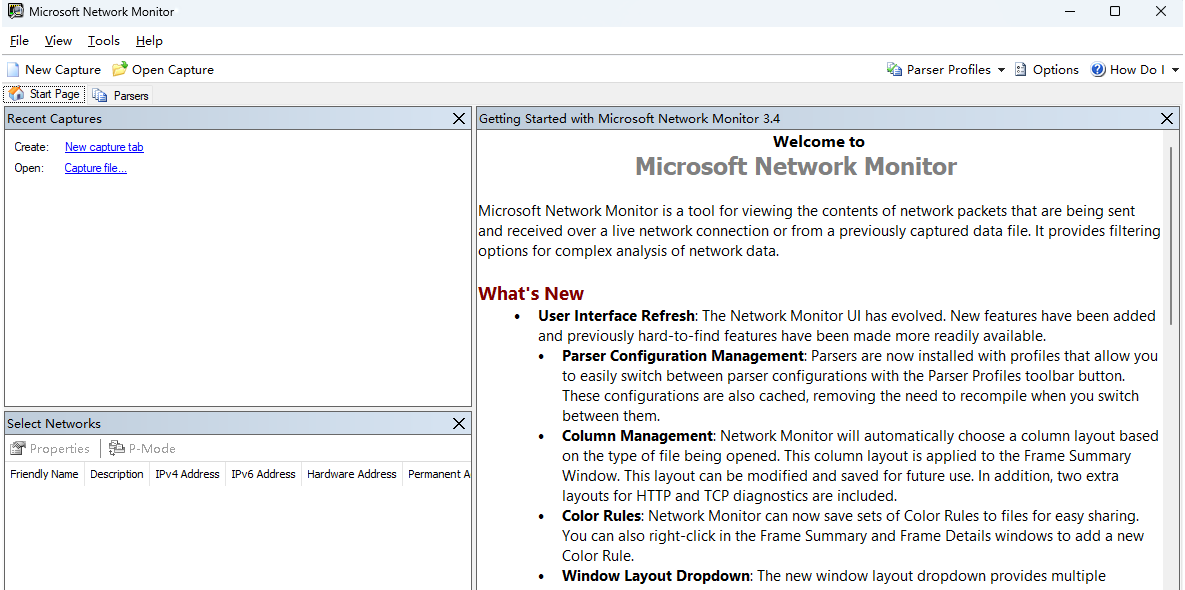Close the Recent Captures panel
1185x590 pixels.
pos(458,118)
